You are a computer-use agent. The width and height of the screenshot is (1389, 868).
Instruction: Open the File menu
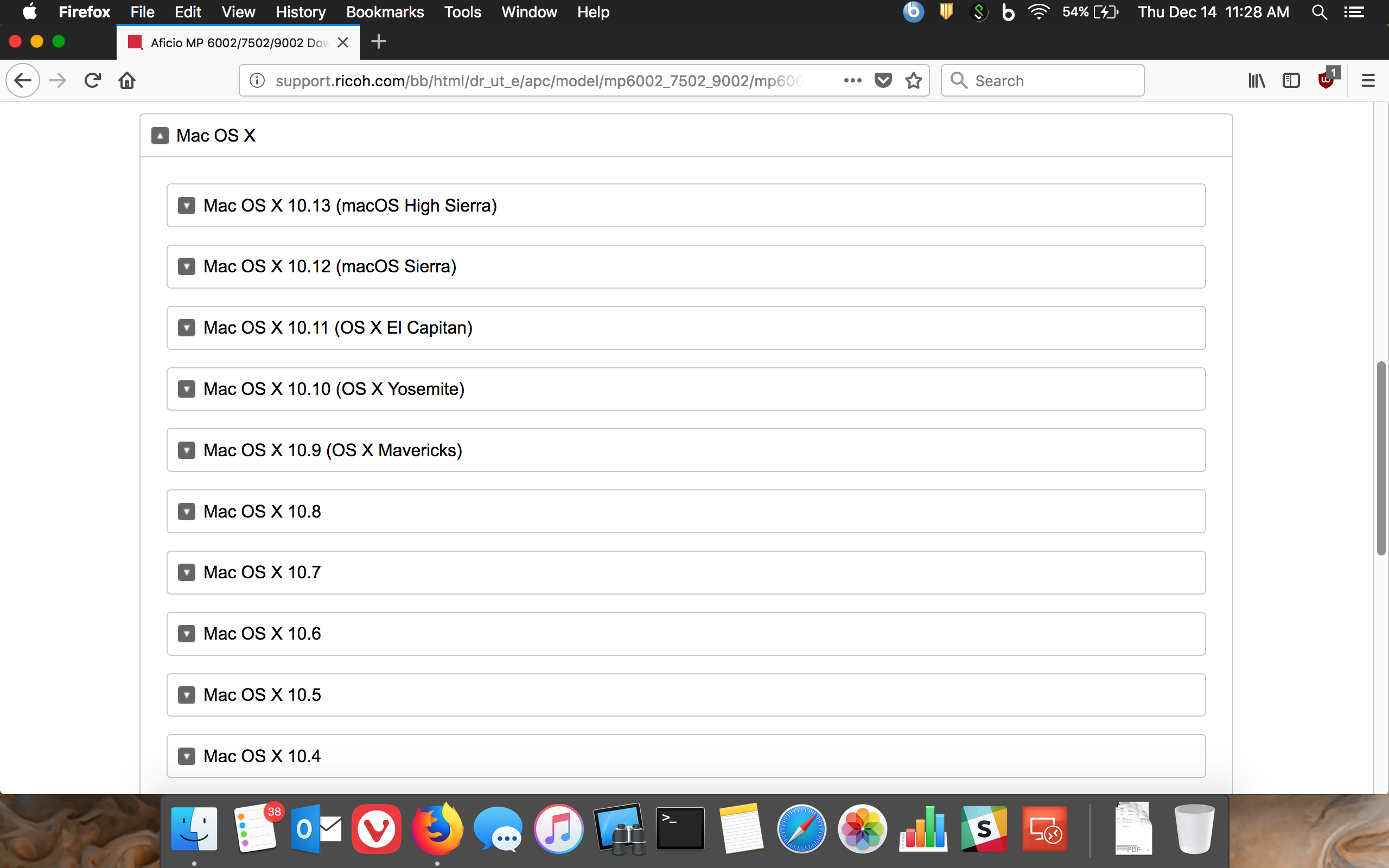(142, 12)
